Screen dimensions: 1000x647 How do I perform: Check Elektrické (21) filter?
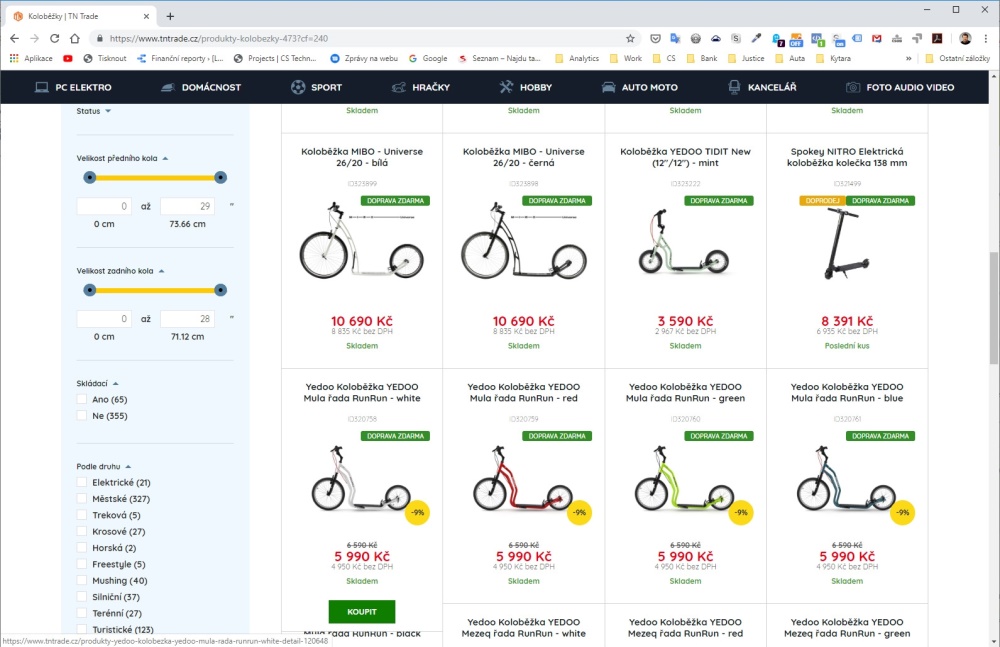(82, 482)
